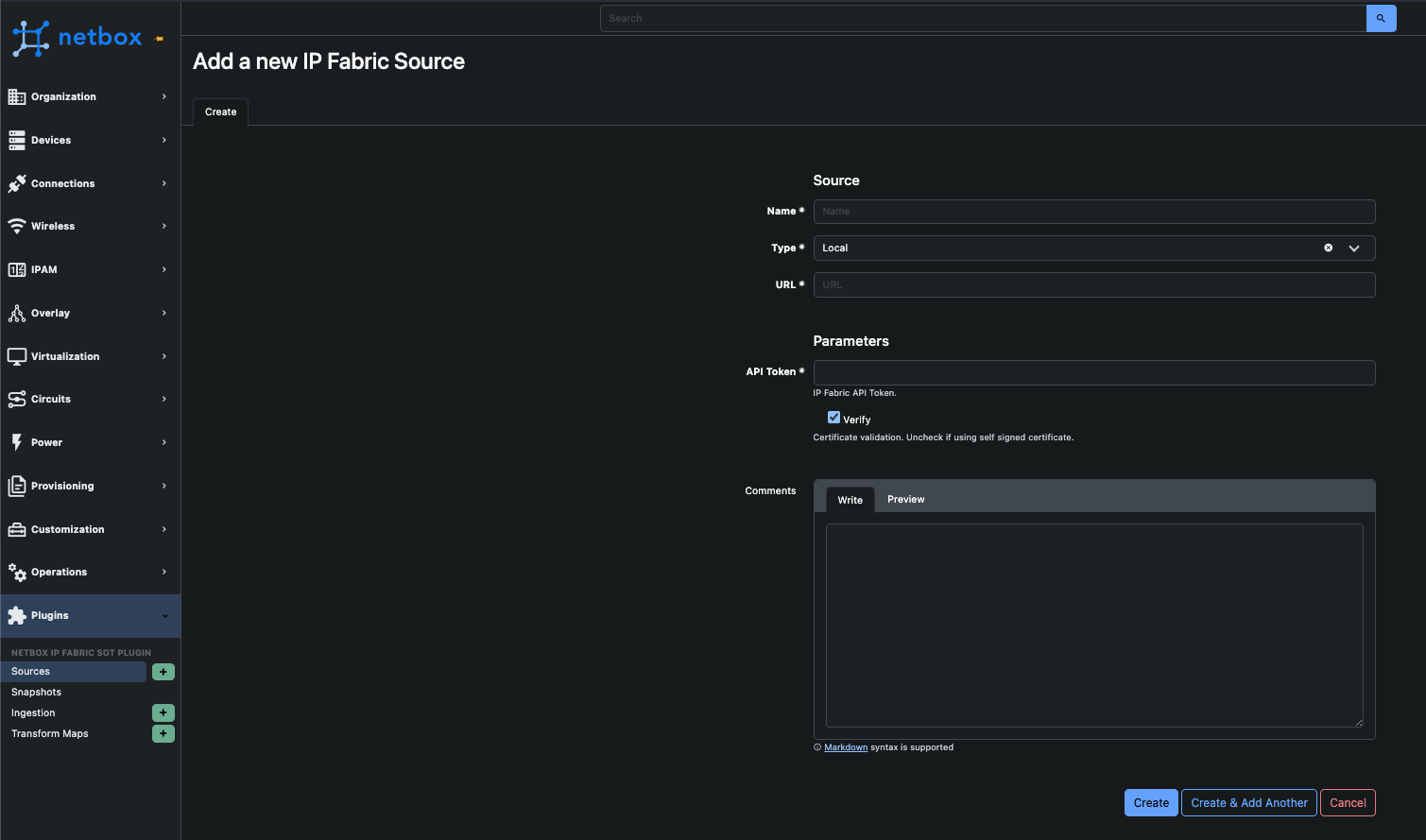
Task: Click the NetBox logo
Action: coord(77,38)
